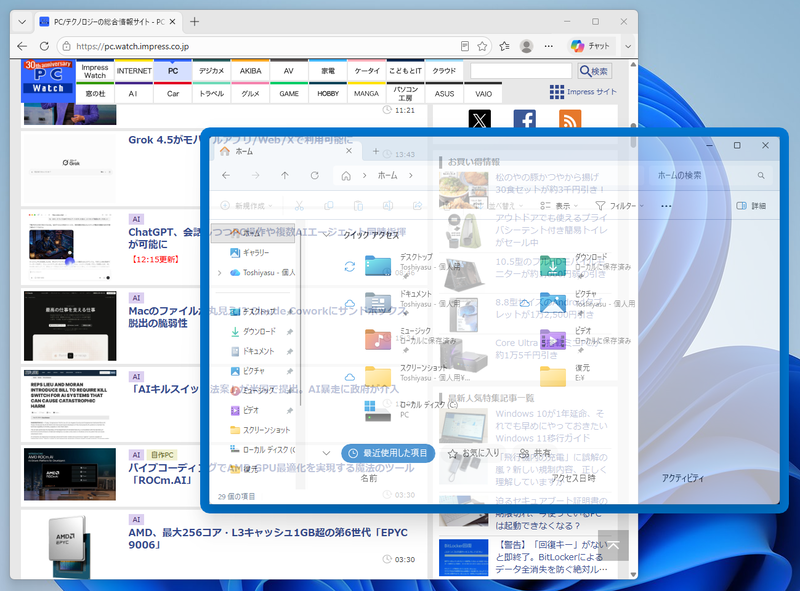Screen dimensions: 800x591
Task: Open the Edge favorites list icon
Action: [x=505, y=46]
